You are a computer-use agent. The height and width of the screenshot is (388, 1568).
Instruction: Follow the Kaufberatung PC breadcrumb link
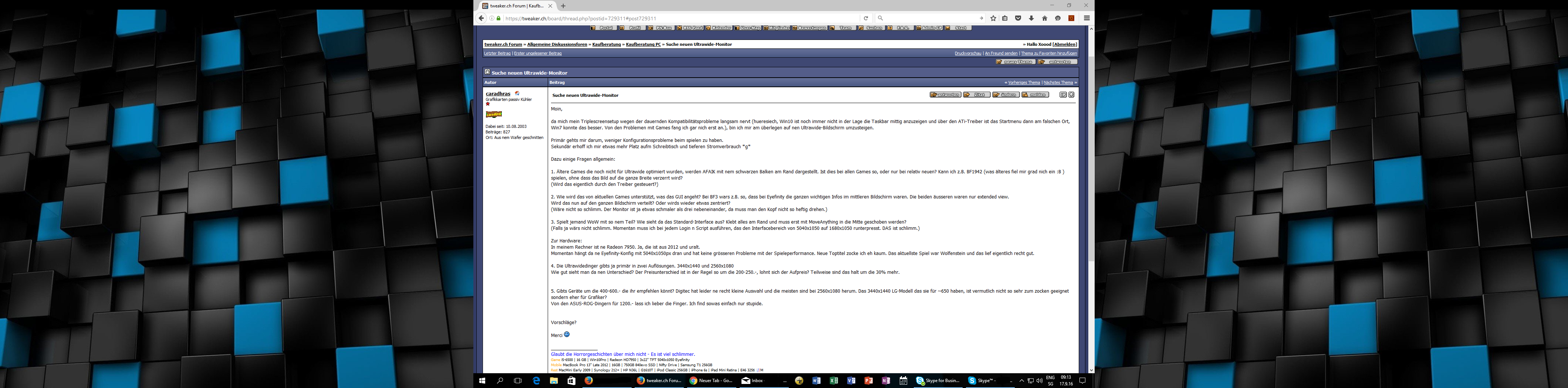[643, 44]
